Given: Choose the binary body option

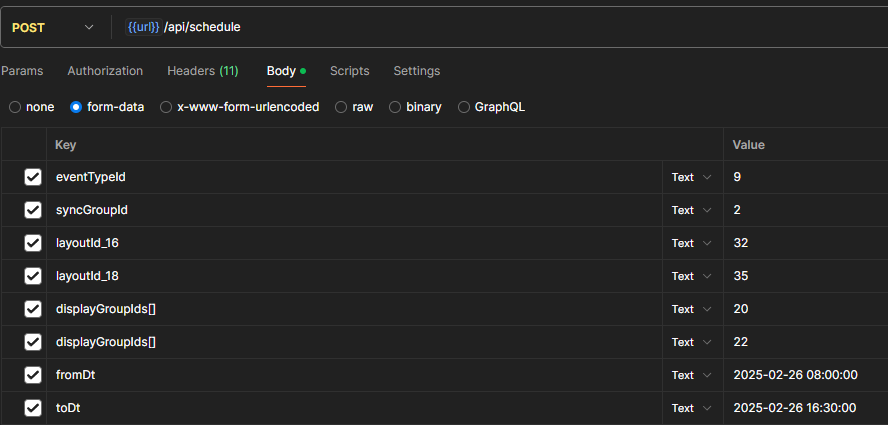Looking at the screenshot, I should [395, 107].
